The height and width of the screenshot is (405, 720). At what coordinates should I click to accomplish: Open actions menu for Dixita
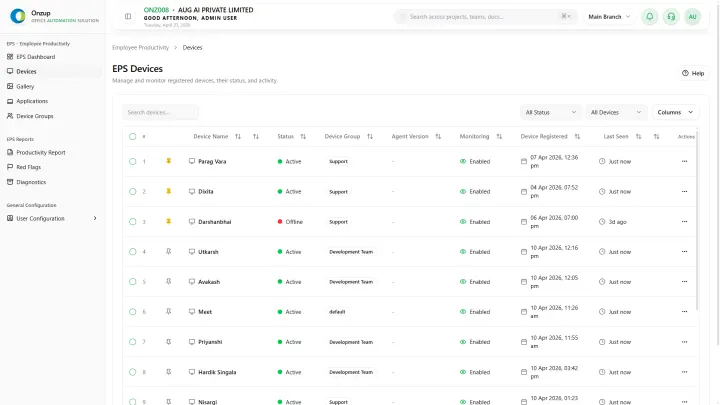pyautogui.click(x=684, y=191)
